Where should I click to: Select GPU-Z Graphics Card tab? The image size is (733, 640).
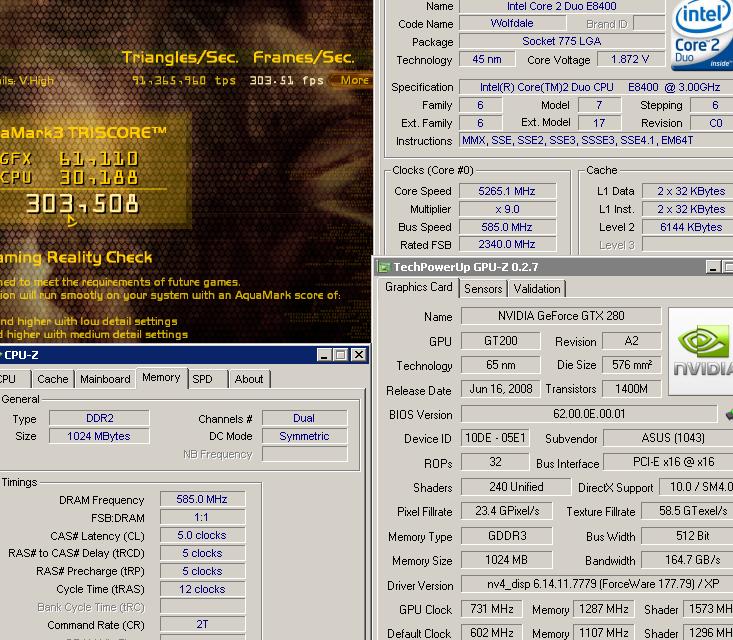click(x=418, y=288)
